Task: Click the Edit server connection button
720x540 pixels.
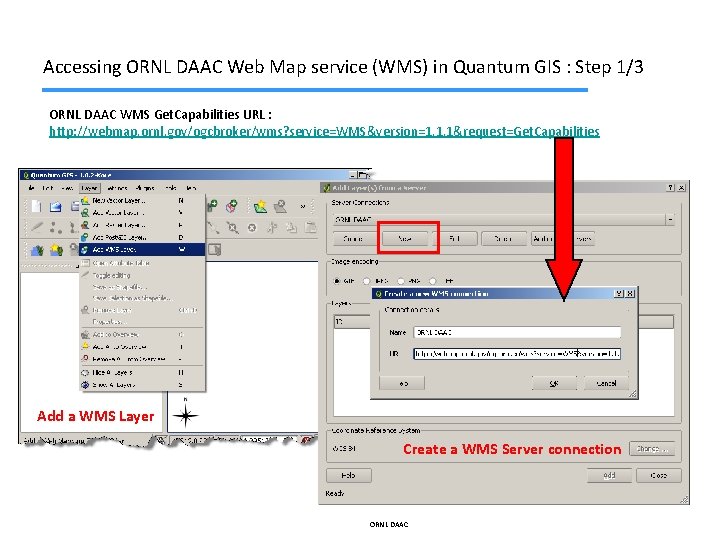Action: (455, 239)
